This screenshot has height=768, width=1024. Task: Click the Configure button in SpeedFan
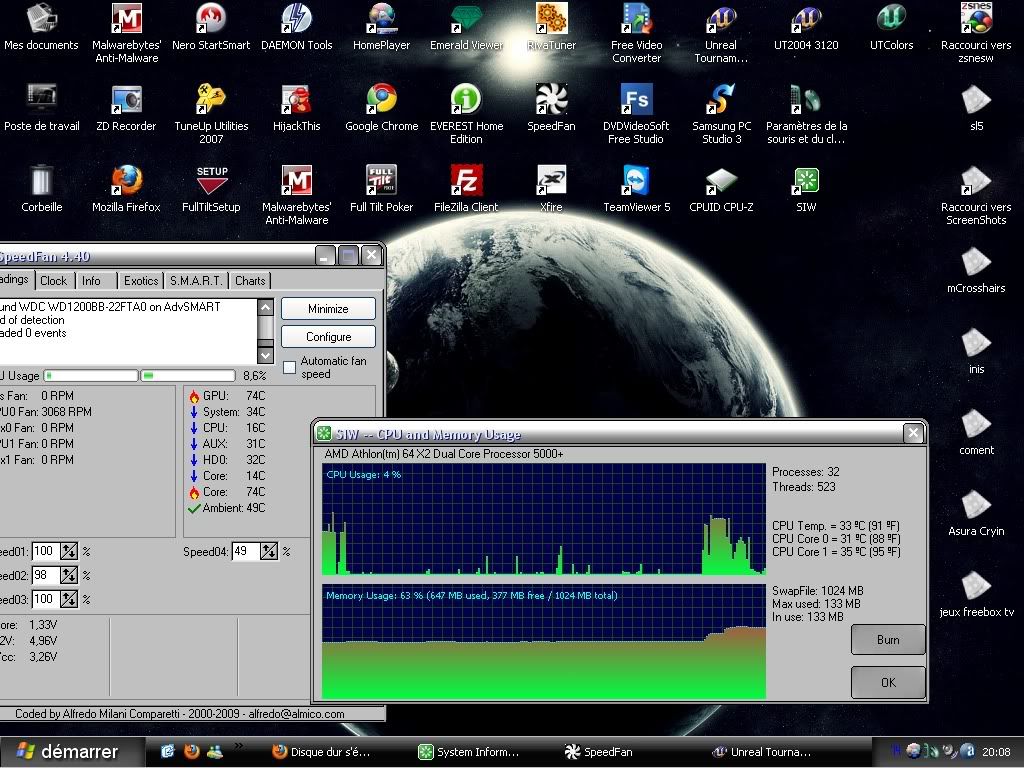coord(328,337)
